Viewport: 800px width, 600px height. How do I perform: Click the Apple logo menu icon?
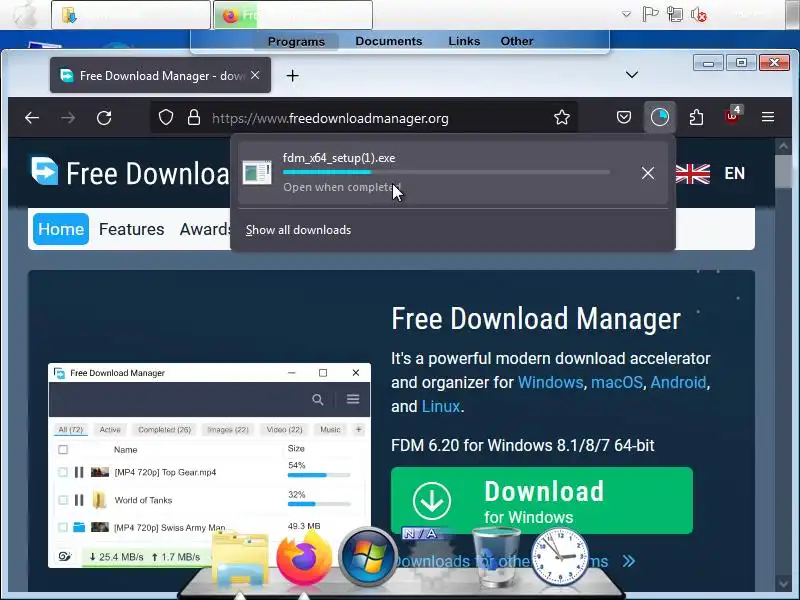25,15
